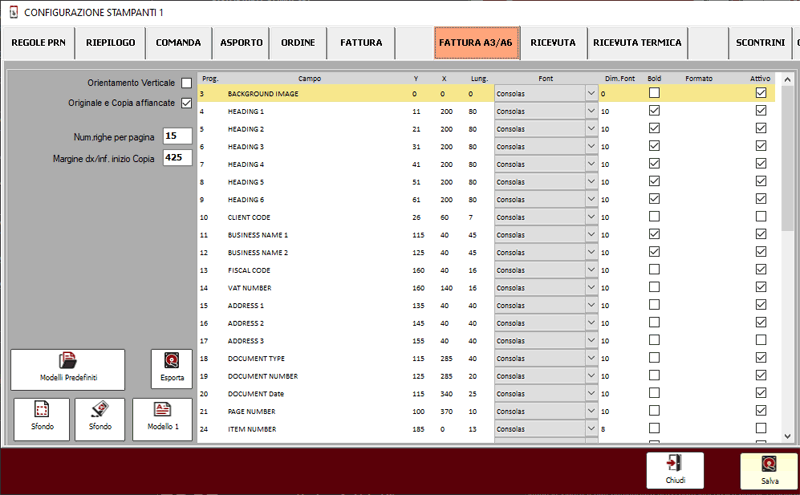Open font dropdown for ADDRESS 2 row
Screen dimensions: 800x495
click(591, 323)
